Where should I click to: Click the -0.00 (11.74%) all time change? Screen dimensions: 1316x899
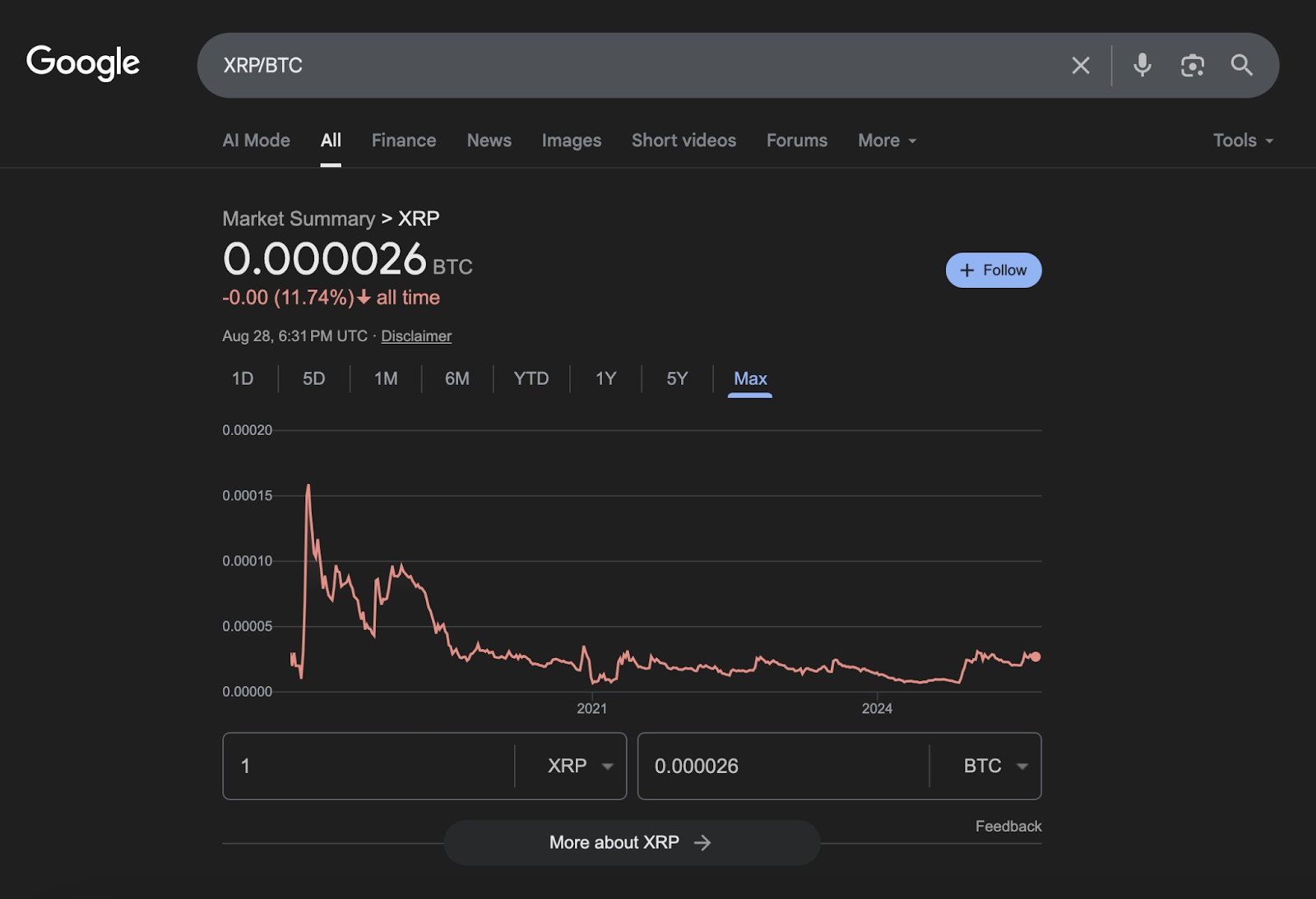point(331,298)
